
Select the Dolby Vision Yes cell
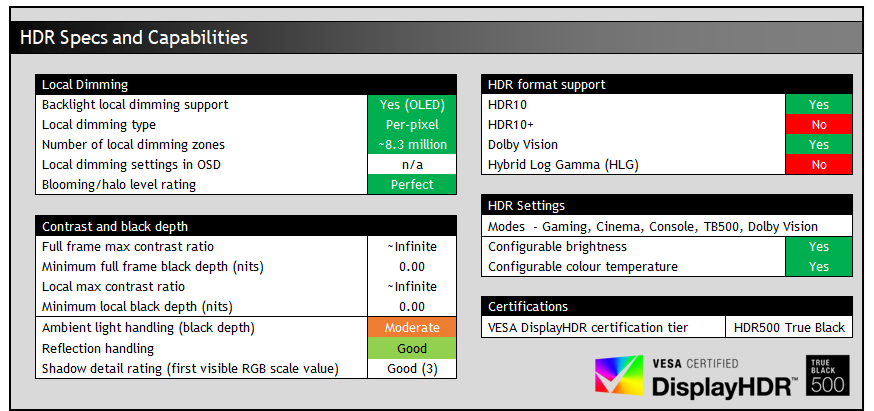click(818, 145)
